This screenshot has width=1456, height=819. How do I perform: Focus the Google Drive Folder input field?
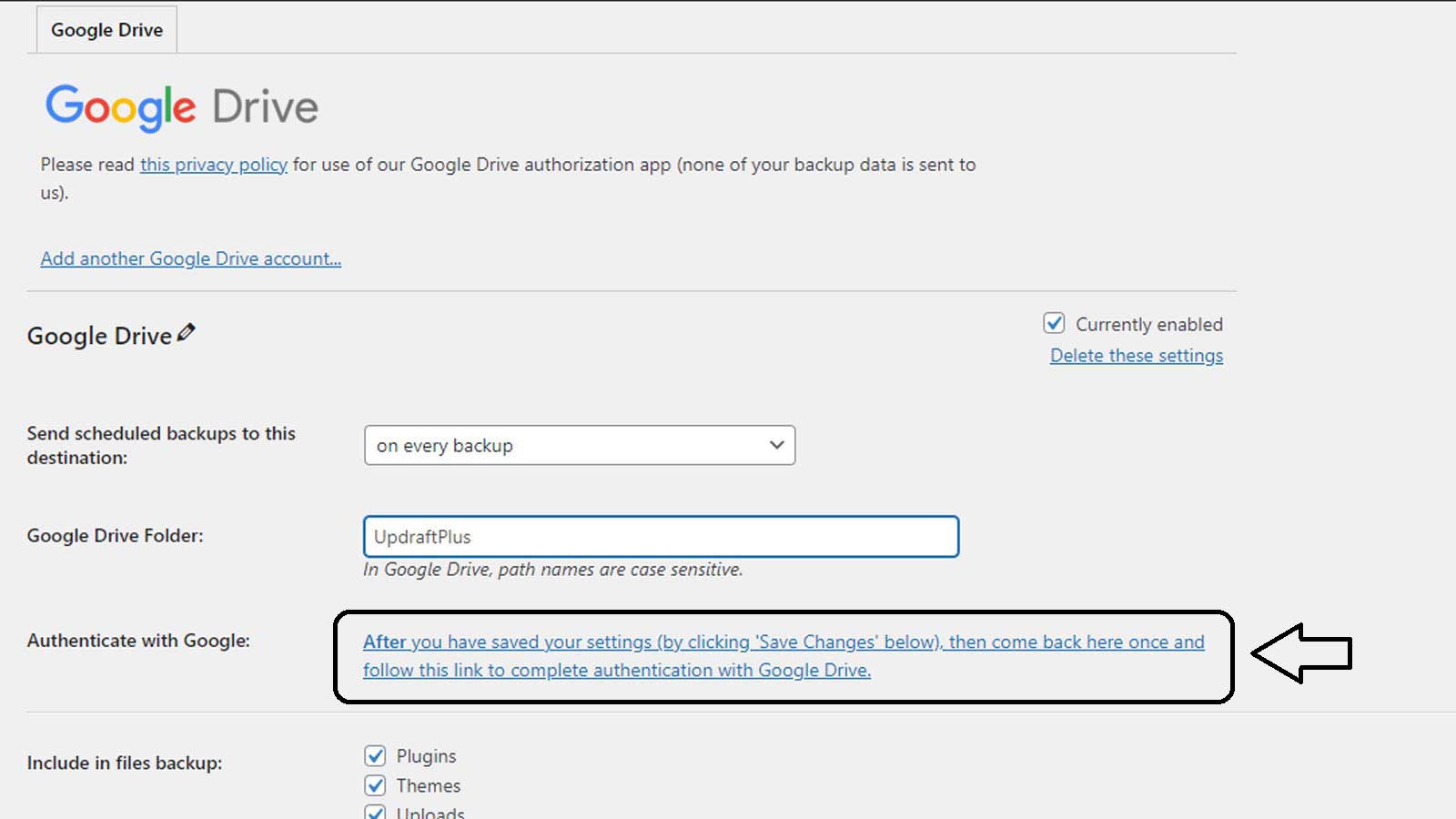[x=661, y=537]
